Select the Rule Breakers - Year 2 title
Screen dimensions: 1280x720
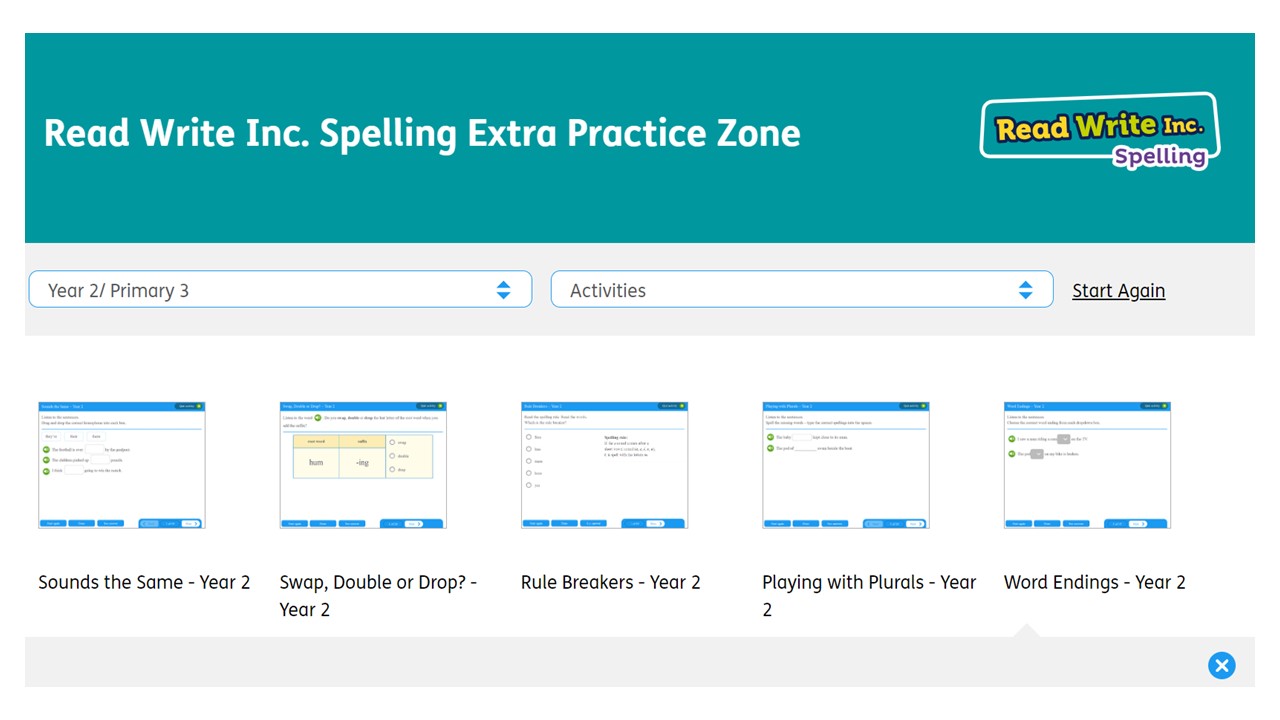click(611, 582)
